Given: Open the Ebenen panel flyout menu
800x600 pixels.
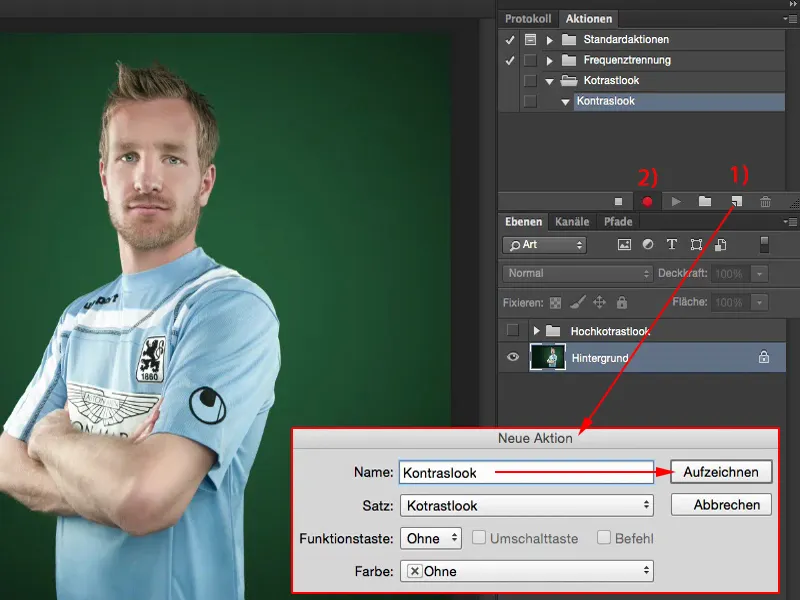Looking at the screenshot, I should pos(790,221).
